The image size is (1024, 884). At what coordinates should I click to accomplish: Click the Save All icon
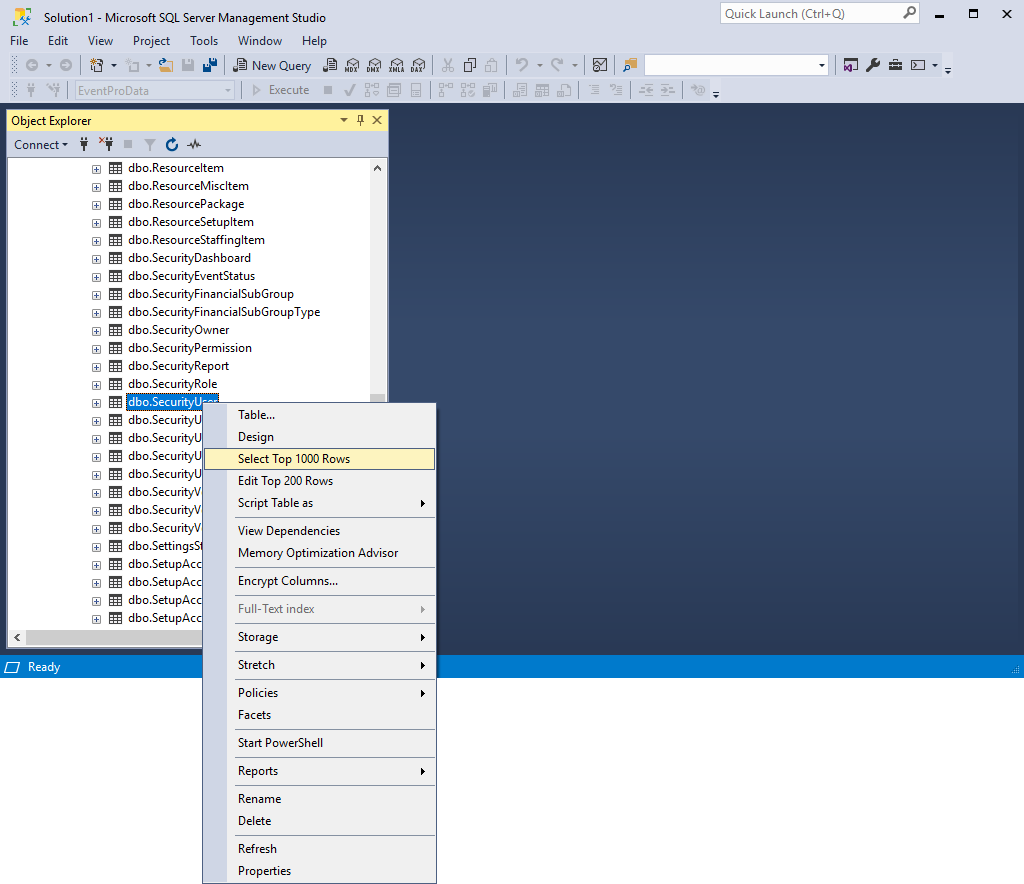coord(210,65)
